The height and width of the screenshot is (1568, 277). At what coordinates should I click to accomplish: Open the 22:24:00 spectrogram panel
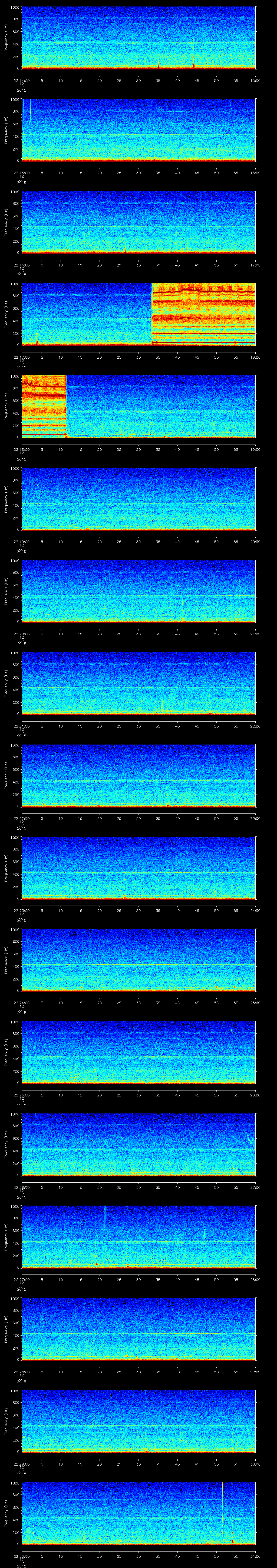(138, 960)
